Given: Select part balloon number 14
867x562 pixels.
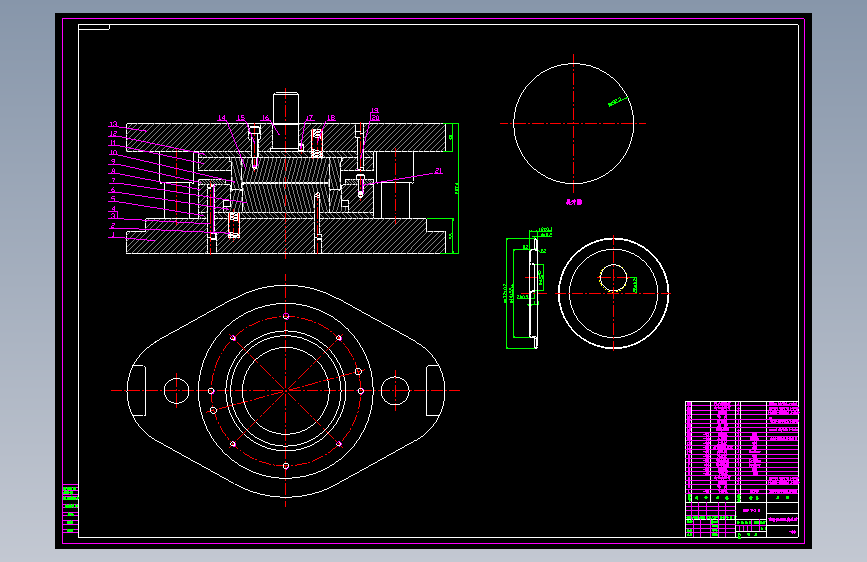Looking at the screenshot, I should [222, 118].
